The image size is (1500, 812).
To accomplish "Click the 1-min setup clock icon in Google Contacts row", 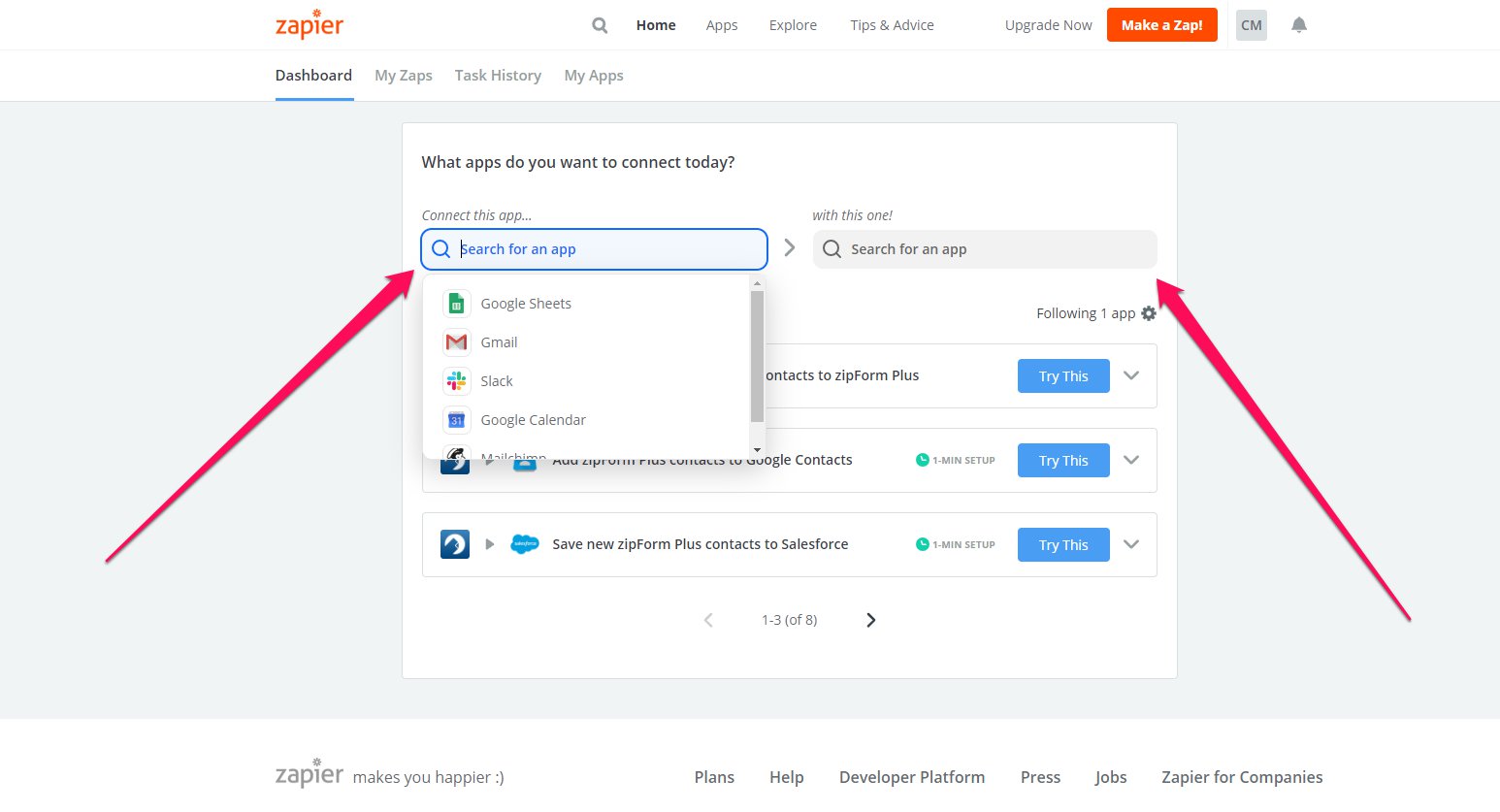I will point(923,460).
